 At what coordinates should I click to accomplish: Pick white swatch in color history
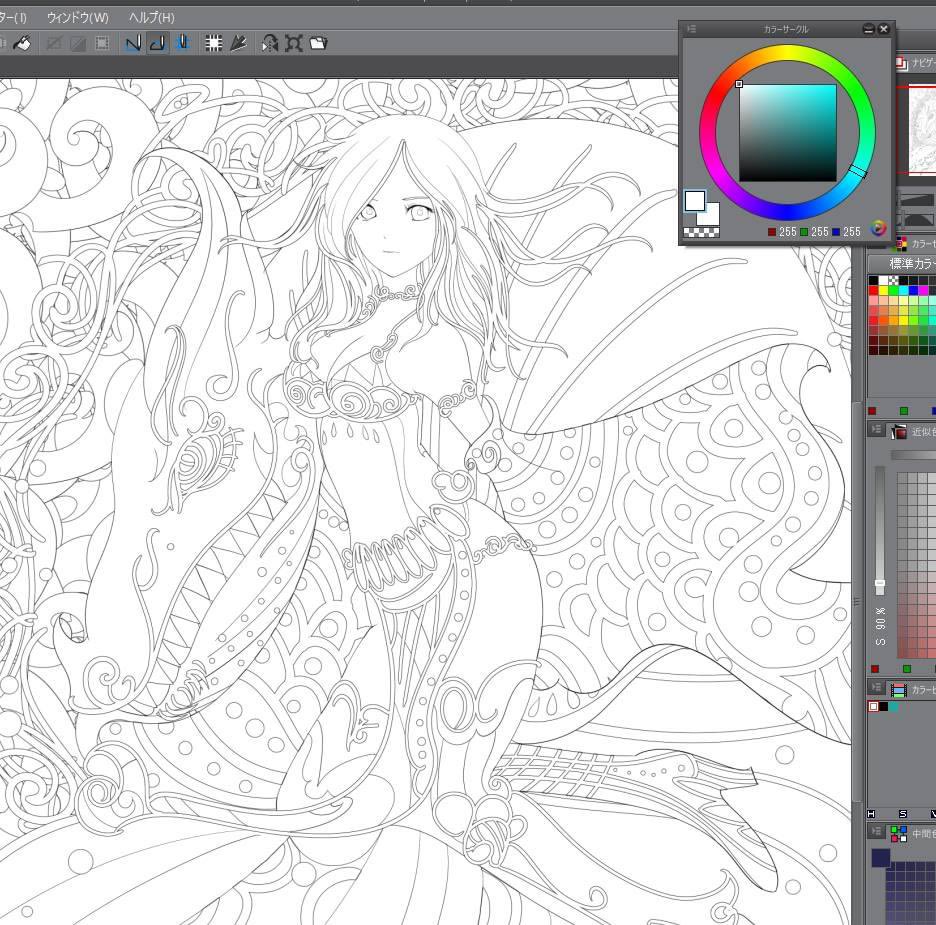(873, 707)
